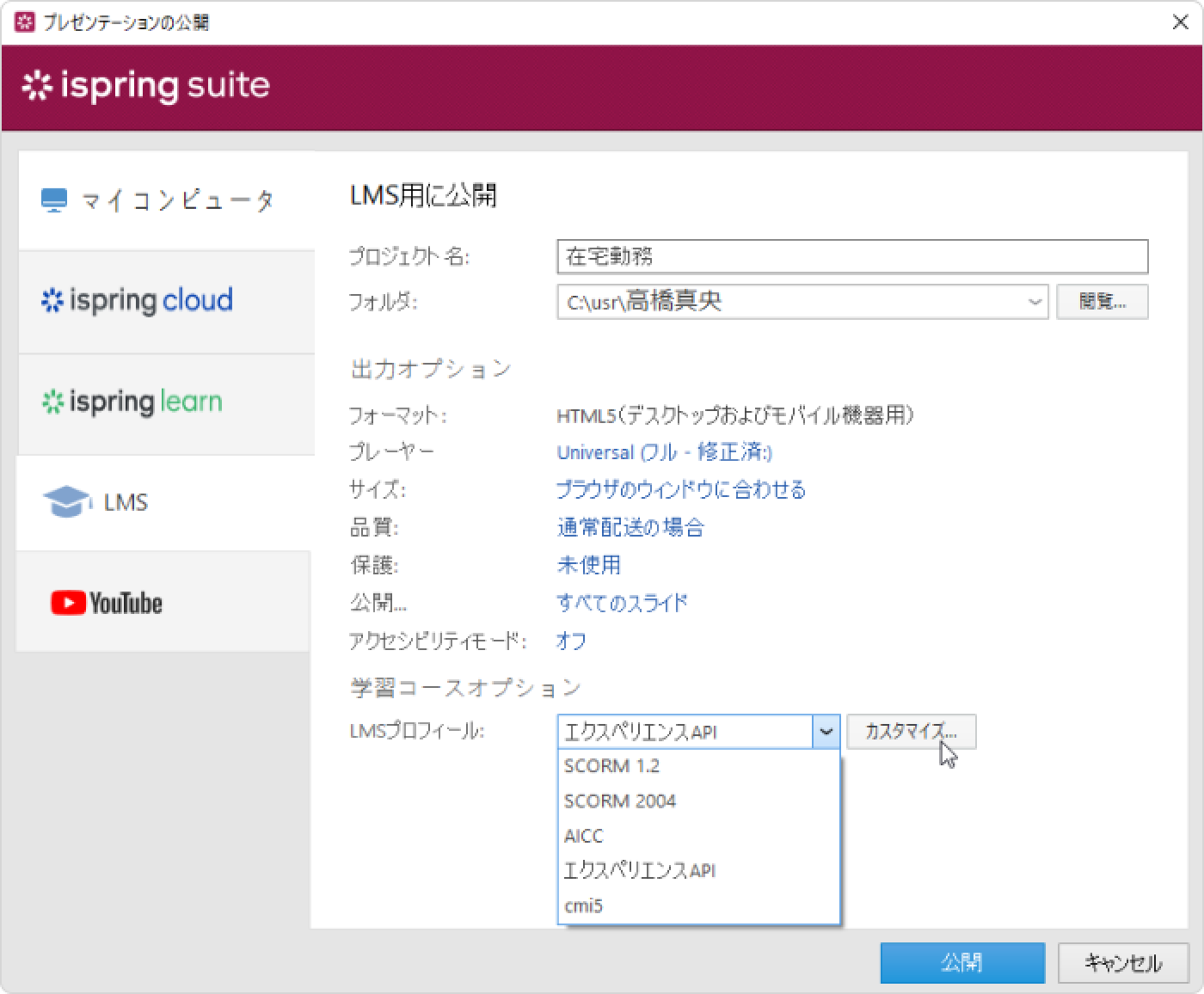Open the iSpring Cloud tab
The image size is (1204, 994).
[166, 302]
